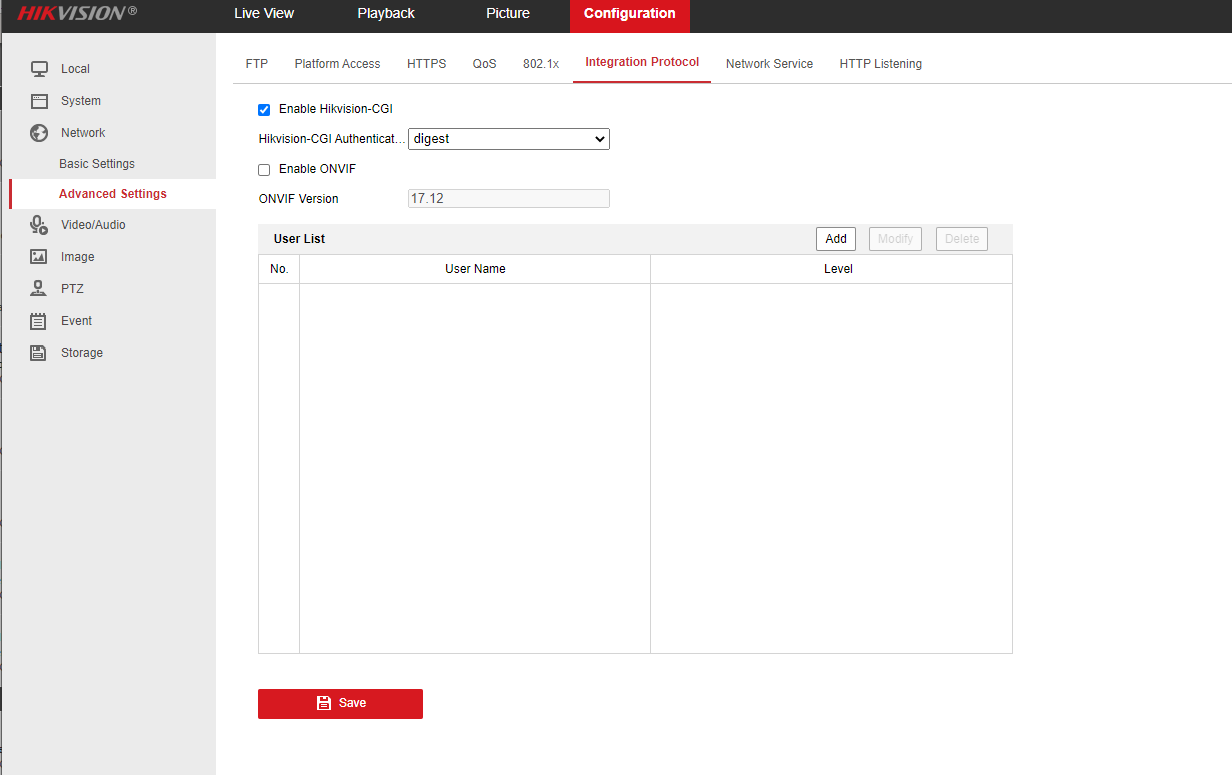The width and height of the screenshot is (1232, 775).
Task: Click the Event clipboard icon
Action: coord(39,321)
